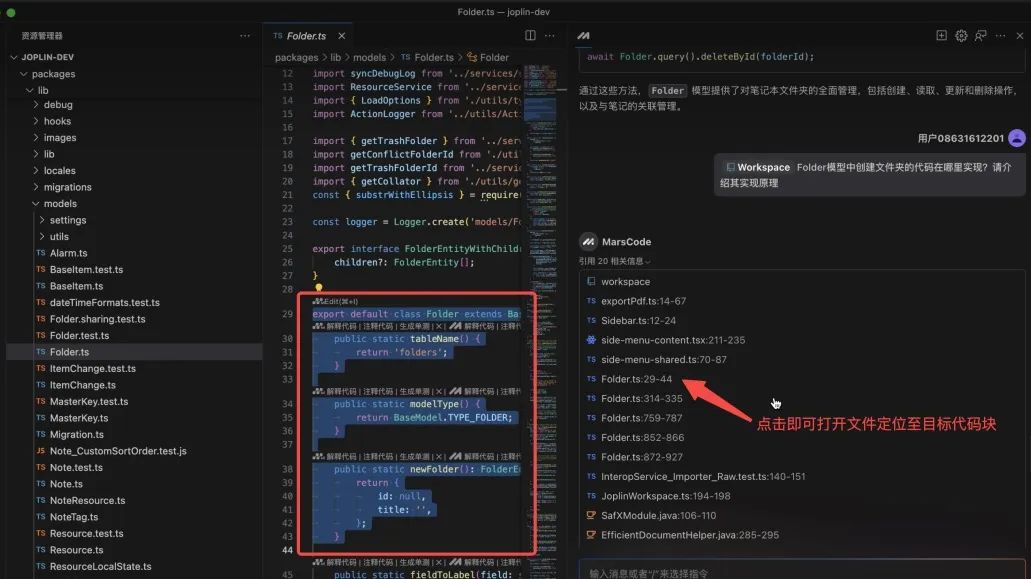
Task: Collapse the referenced 20 items list
Action: pyautogui.click(x=615, y=261)
